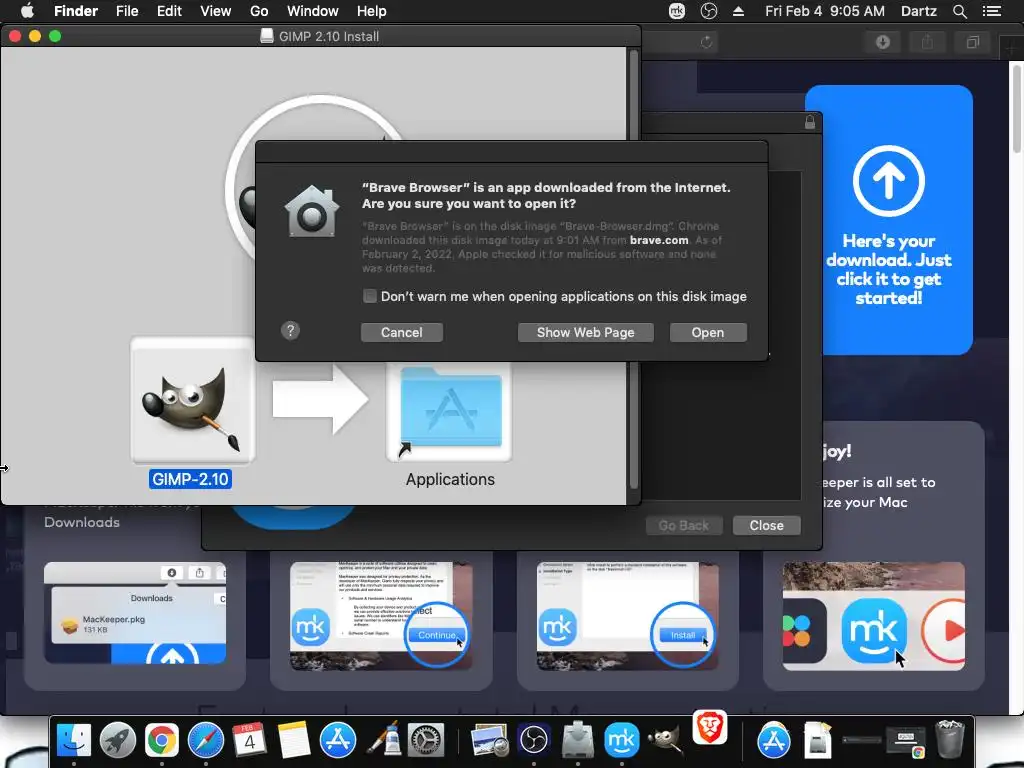Open Notification Center list icon in menu bar

[992, 11]
